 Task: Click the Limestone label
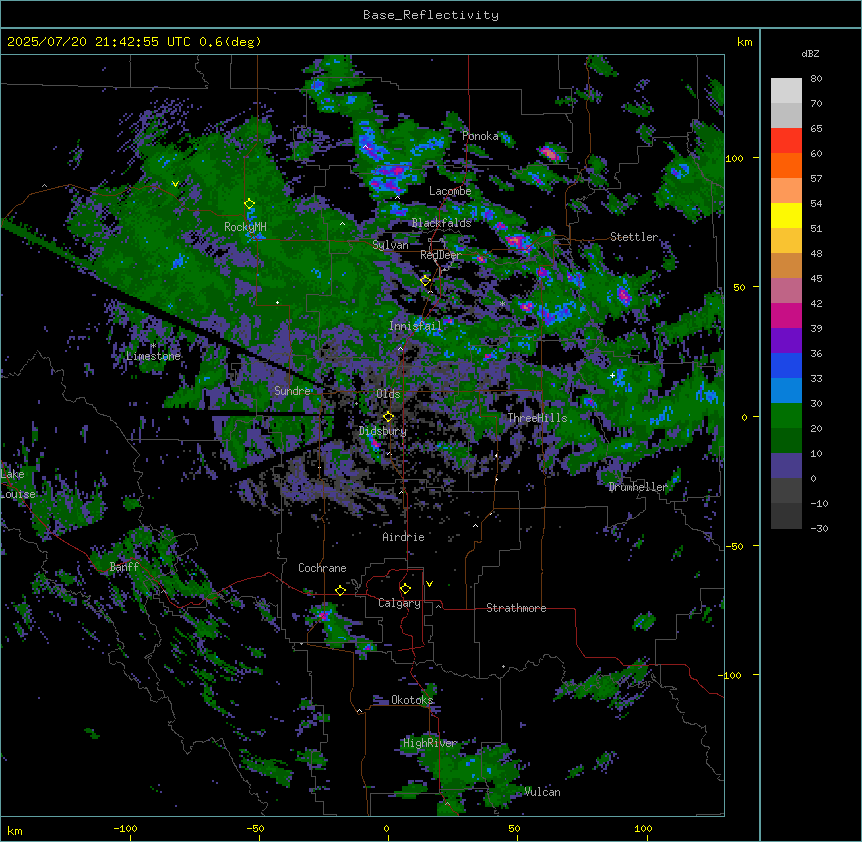153,356
